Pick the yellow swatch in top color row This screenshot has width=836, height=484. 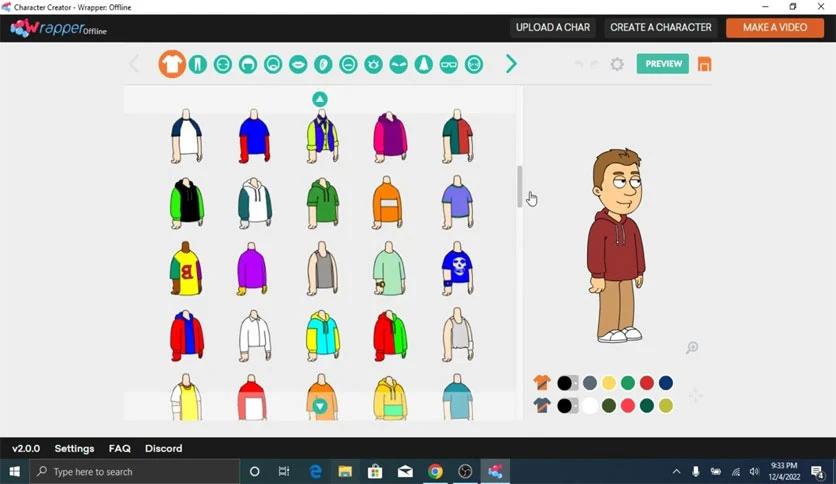pos(608,383)
